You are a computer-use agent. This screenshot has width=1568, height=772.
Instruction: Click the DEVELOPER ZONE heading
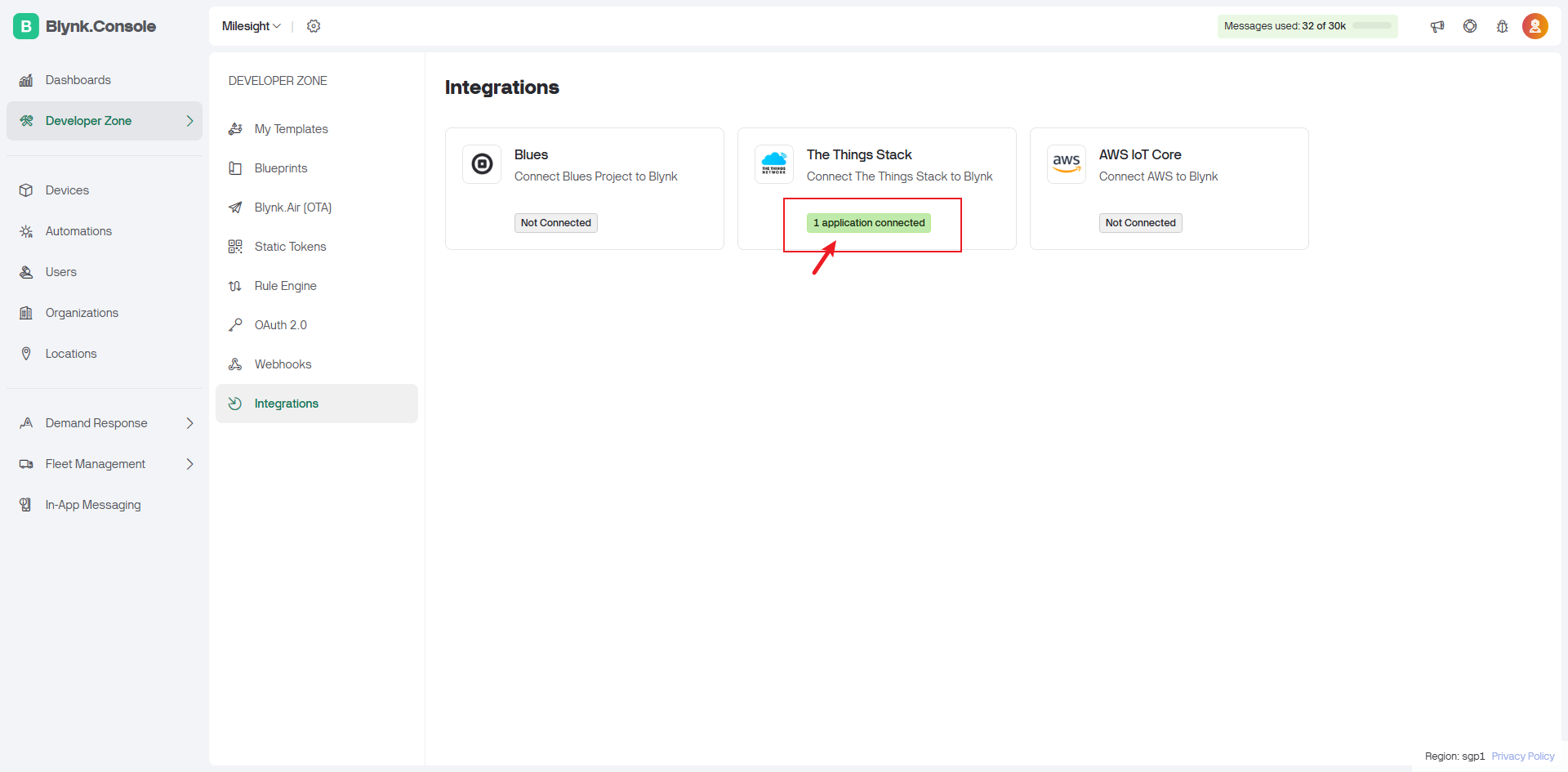coord(278,81)
